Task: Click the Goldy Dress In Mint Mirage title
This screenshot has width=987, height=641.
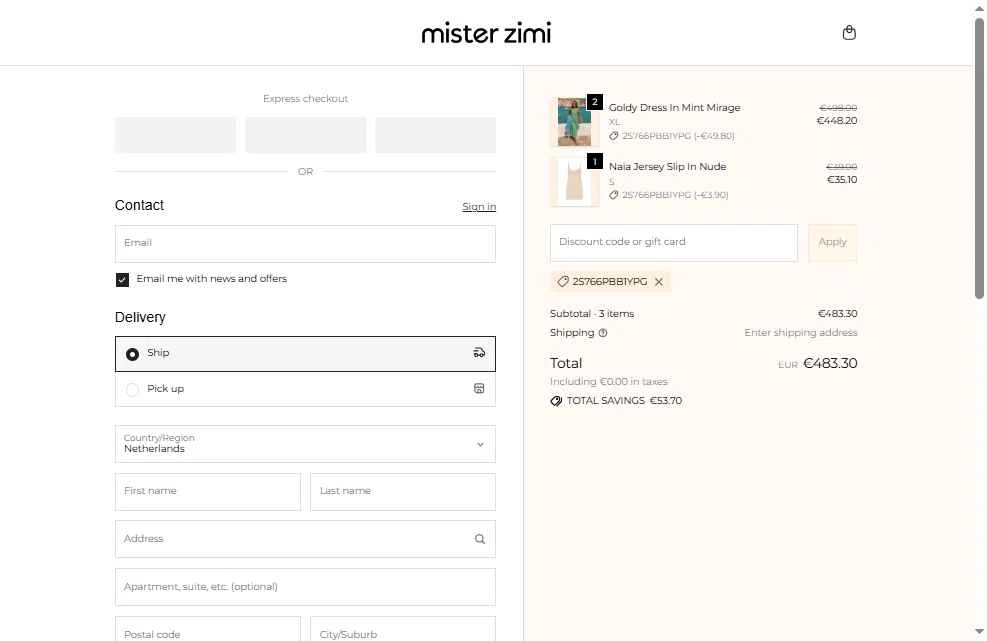Action: pos(674,108)
